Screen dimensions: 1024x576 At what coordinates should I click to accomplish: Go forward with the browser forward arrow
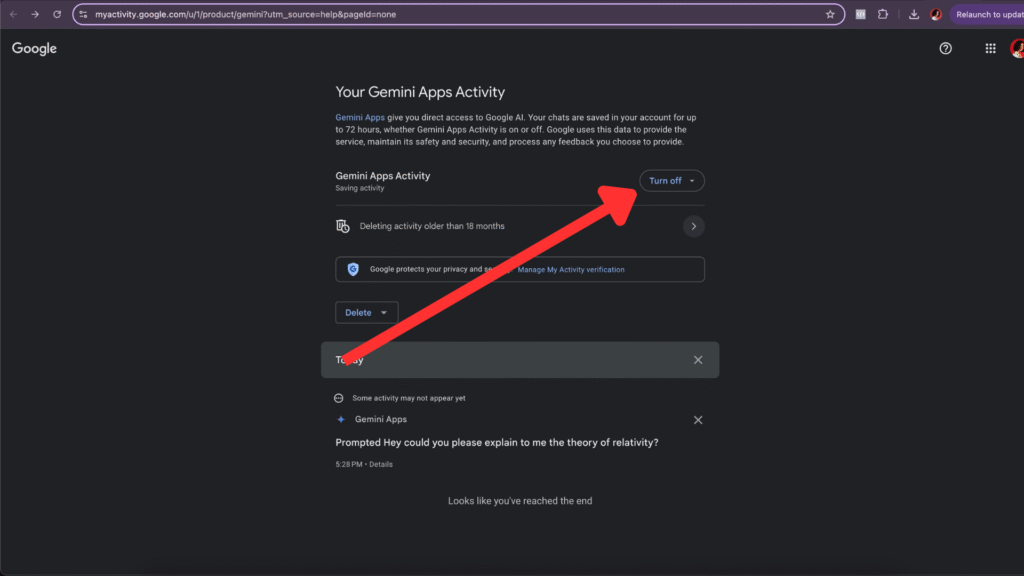click(35, 14)
